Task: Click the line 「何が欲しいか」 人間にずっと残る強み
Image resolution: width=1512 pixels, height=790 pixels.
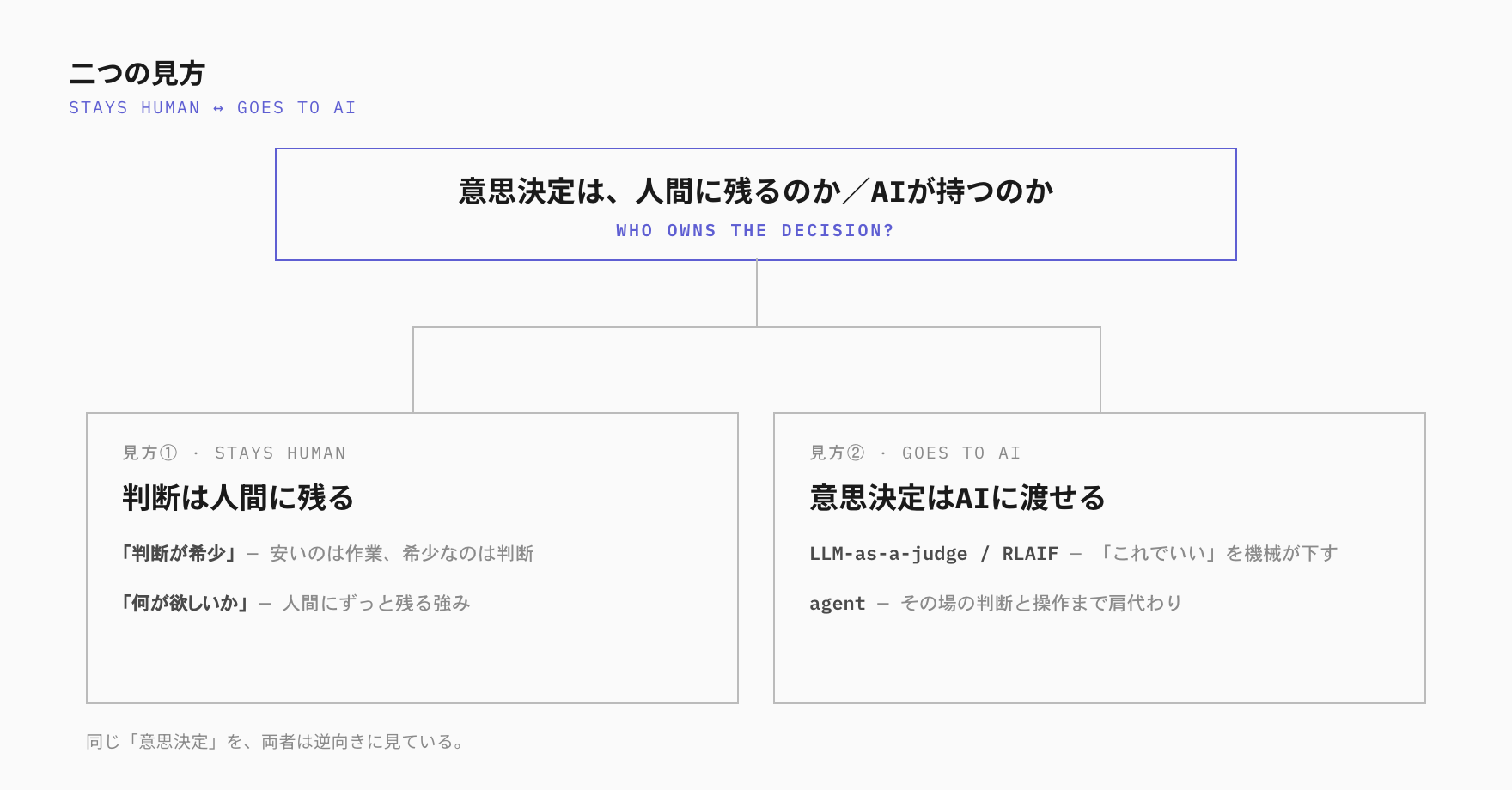Action: (x=296, y=604)
